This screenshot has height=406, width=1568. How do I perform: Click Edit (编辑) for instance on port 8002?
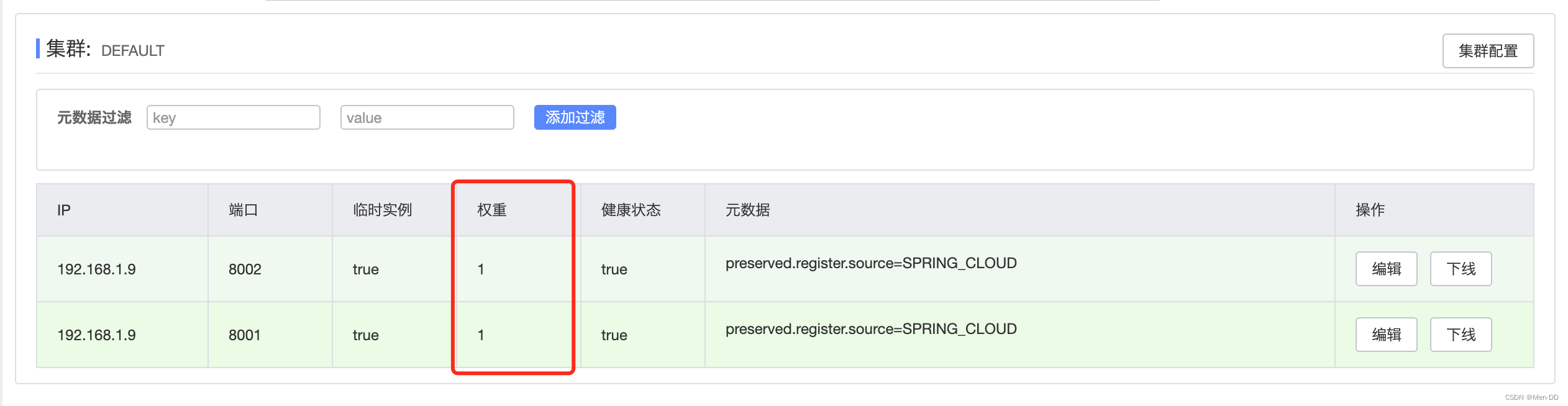pyautogui.click(x=1386, y=269)
